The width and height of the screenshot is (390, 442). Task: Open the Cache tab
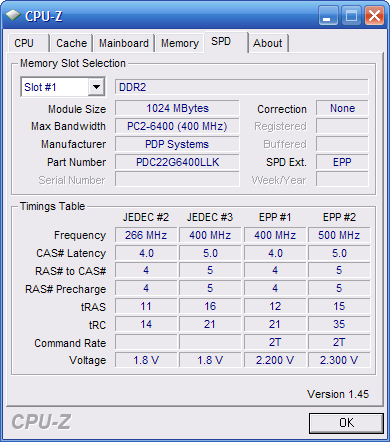pos(71,43)
